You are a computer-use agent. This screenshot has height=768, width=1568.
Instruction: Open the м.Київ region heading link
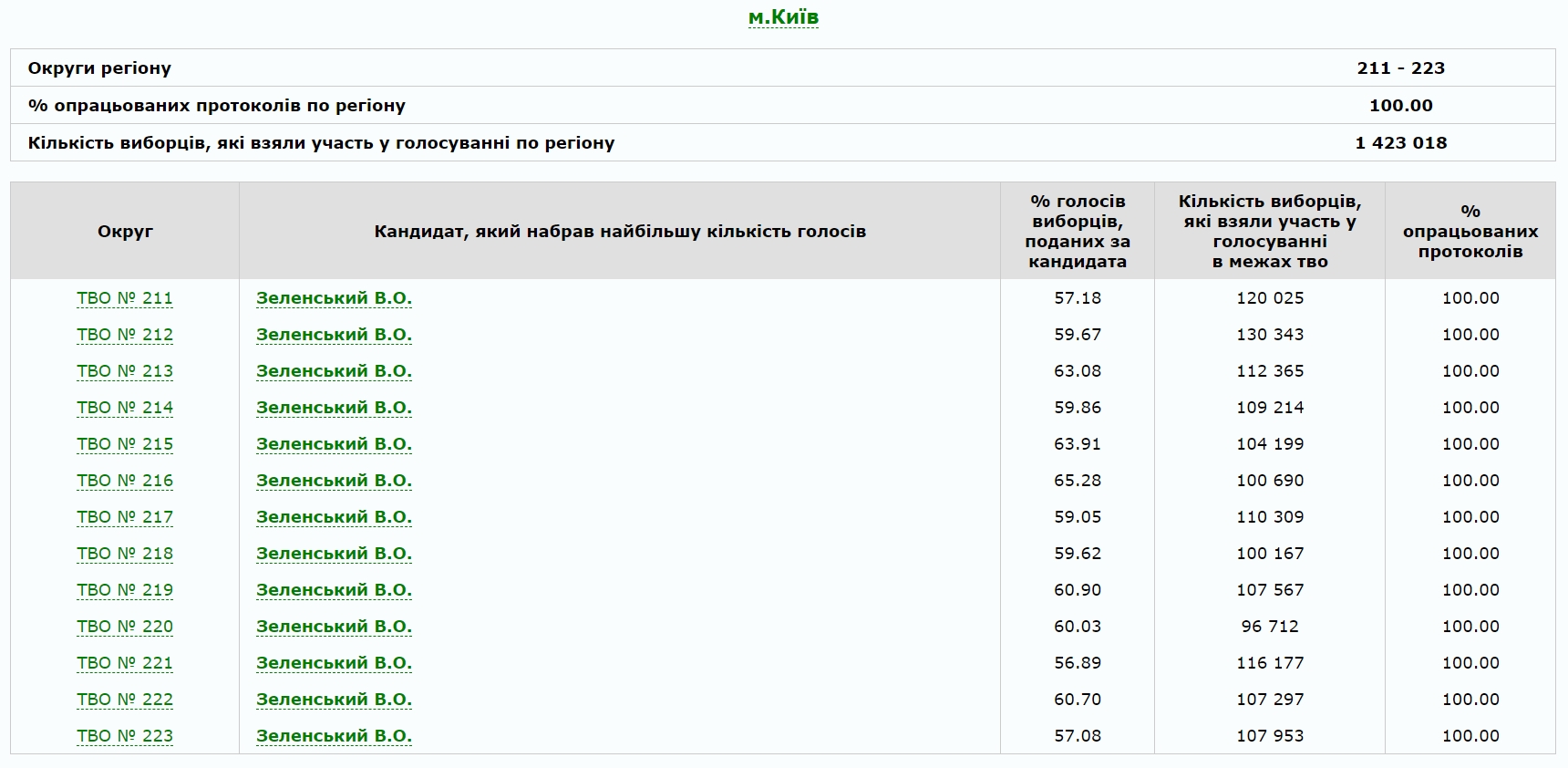(x=783, y=17)
